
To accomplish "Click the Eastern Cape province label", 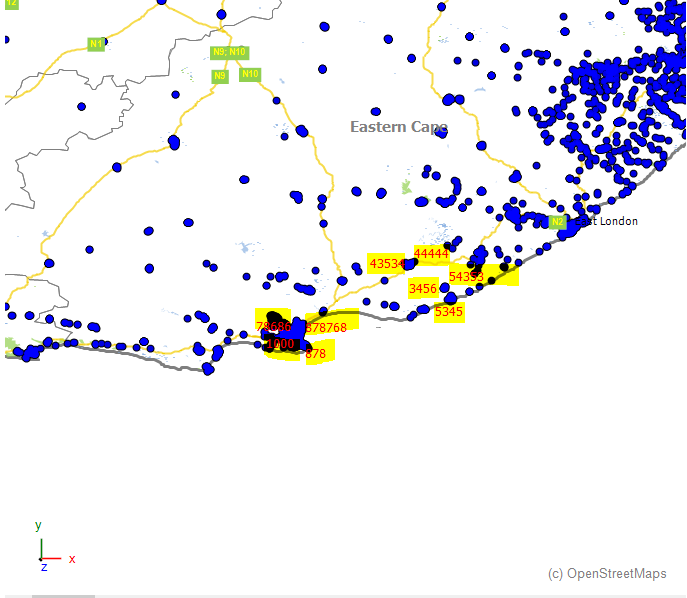I will 398,127.
